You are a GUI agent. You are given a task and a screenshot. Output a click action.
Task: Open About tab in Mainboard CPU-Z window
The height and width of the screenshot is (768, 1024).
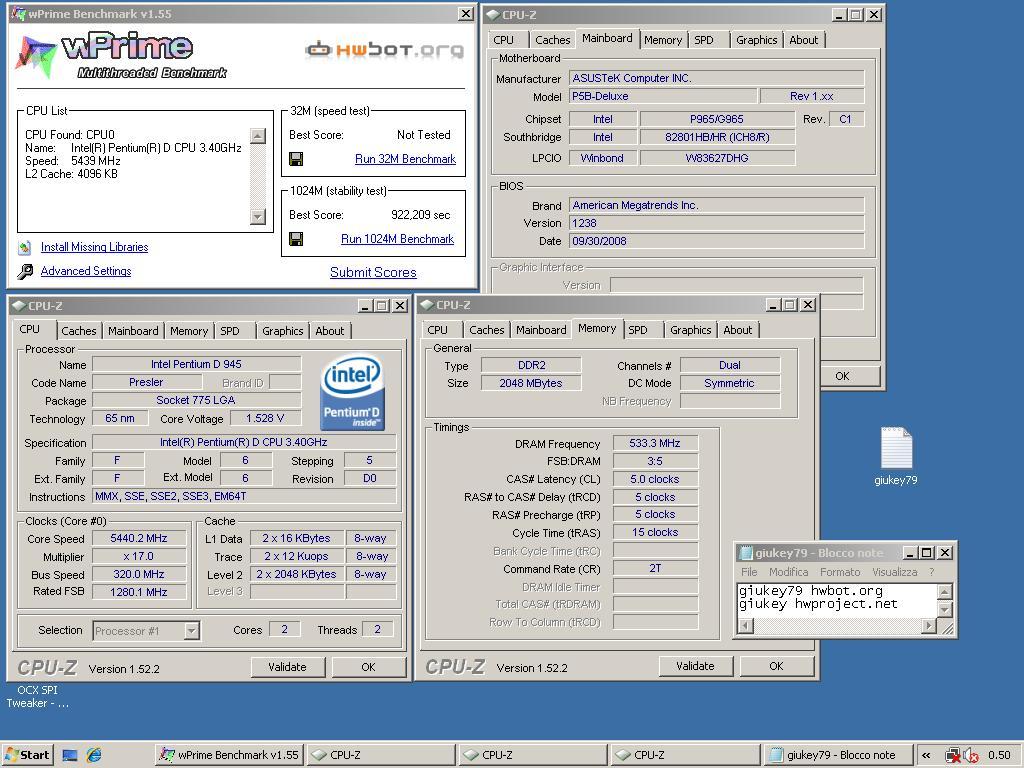tap(803, 40)
